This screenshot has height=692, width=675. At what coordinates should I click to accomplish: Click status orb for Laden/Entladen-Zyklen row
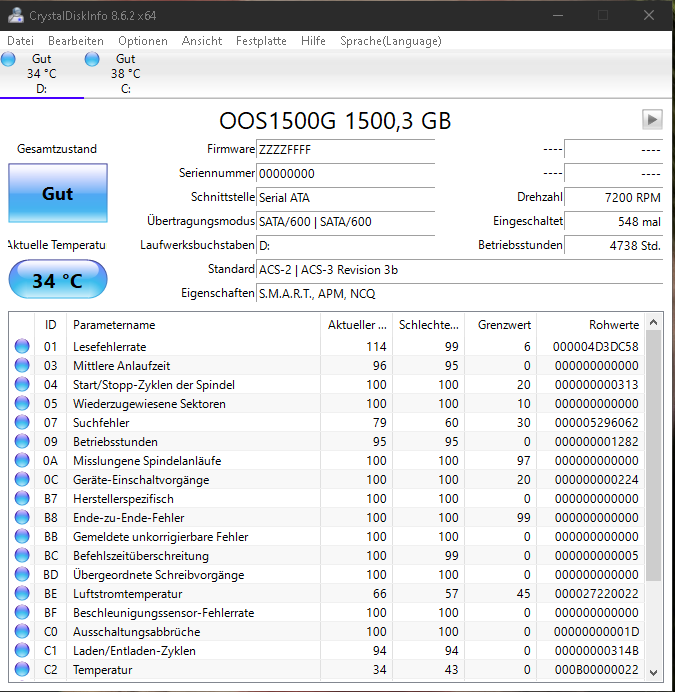pyautogui.click(x=22, y=650)
